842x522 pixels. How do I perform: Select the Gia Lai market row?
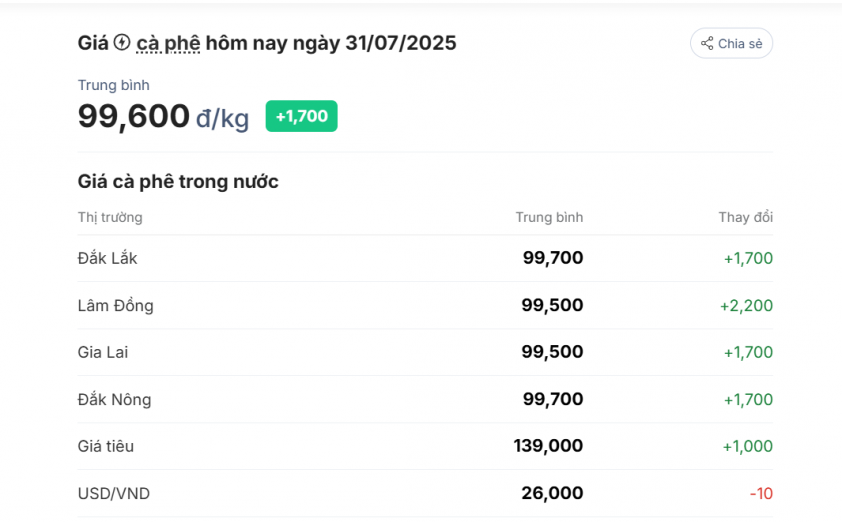click(x=425, y=352)
